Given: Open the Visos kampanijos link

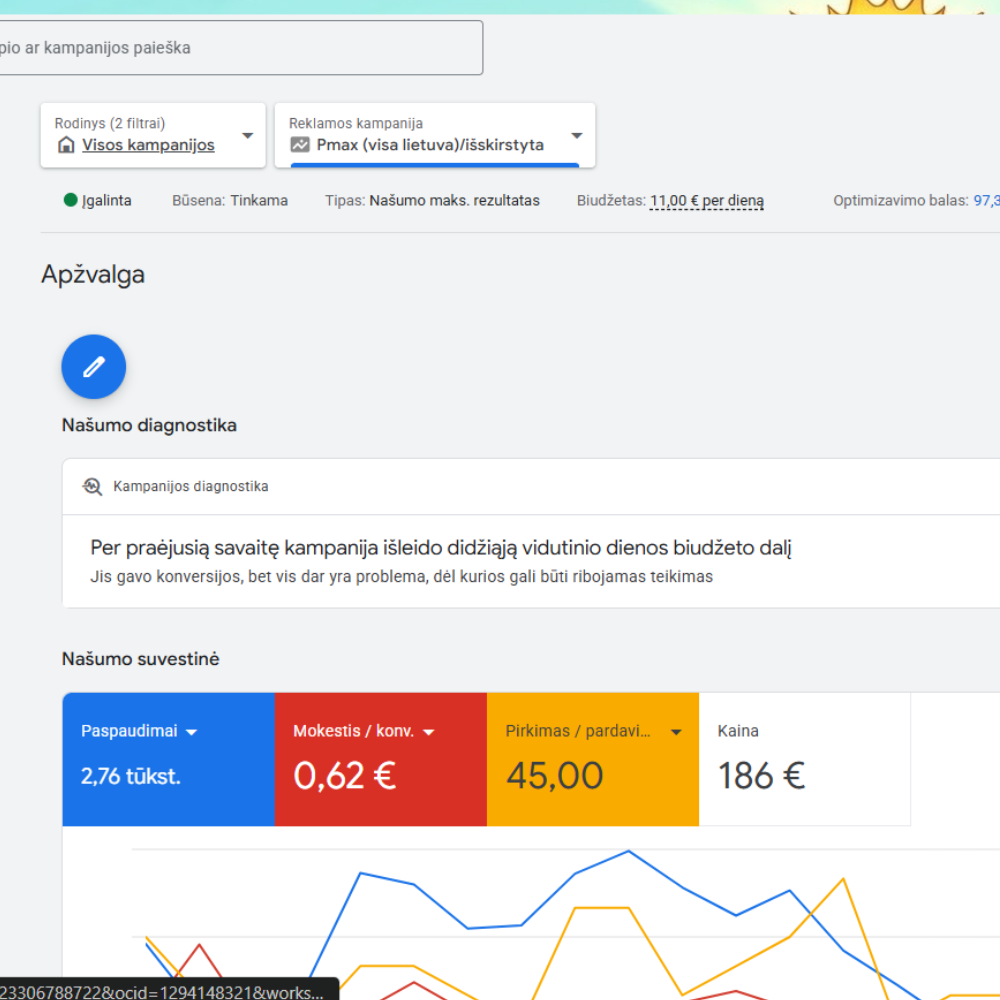Looking at the screenshot, I should [148, 145].
